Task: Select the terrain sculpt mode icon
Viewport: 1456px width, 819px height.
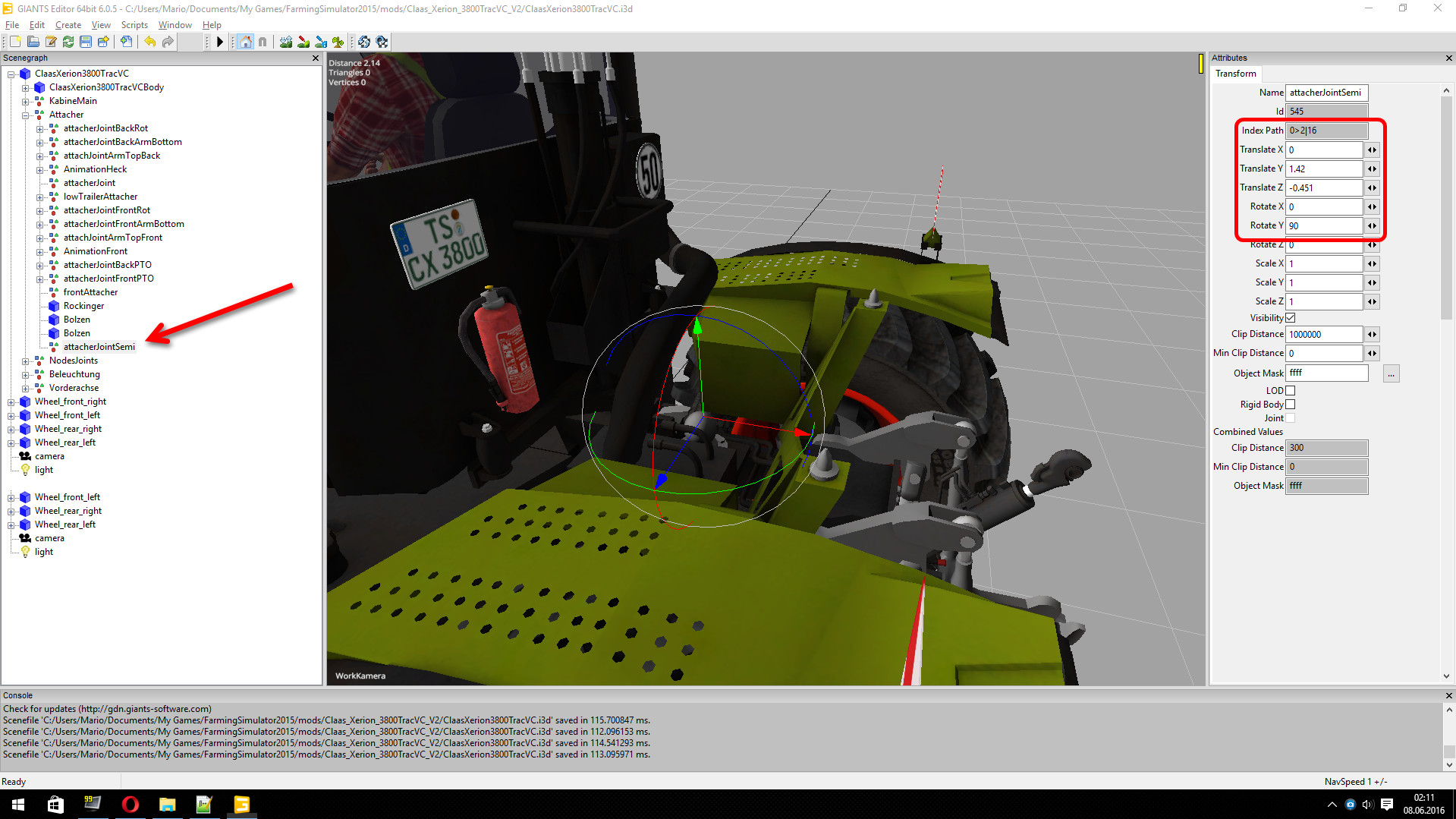Action: (286, 42)
